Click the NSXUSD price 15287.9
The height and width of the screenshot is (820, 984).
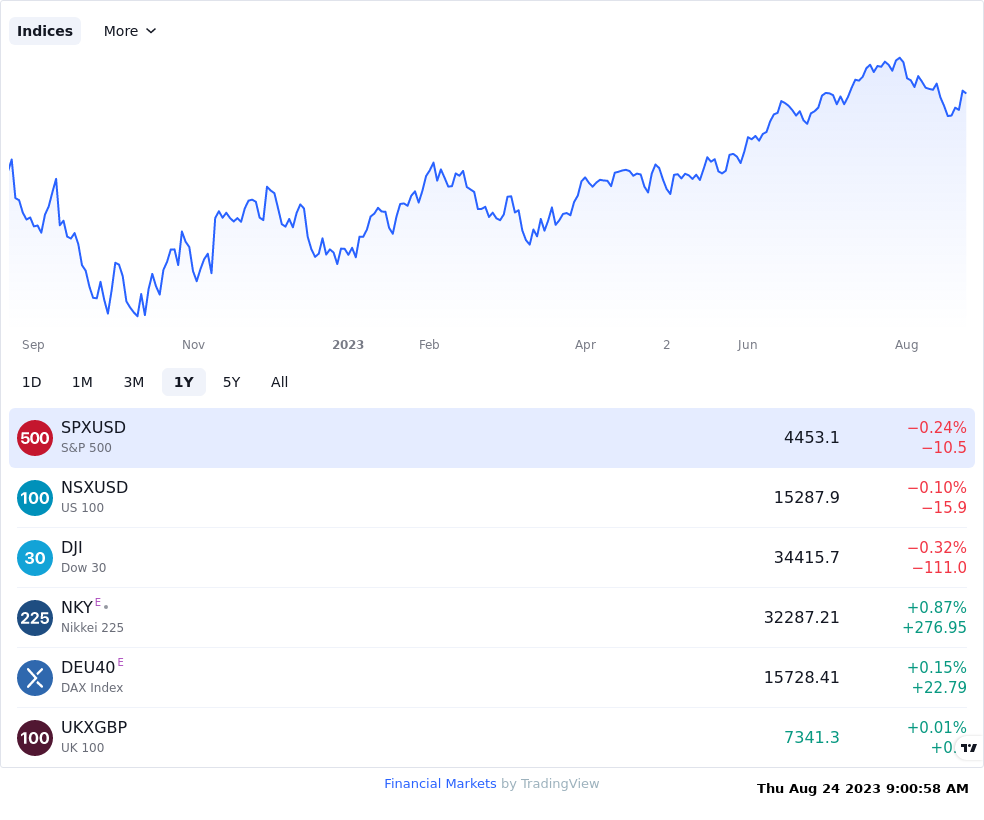pos(806,498)
